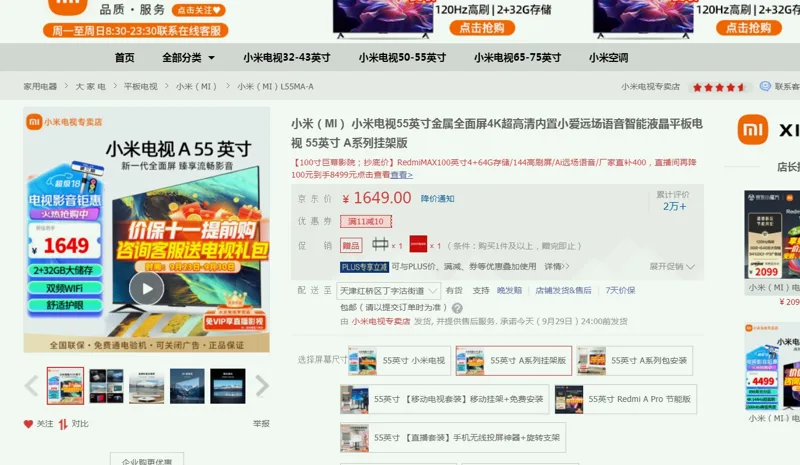Click 满11减10 coupon
This screenshot has height=465, width=800.
click(366, 221)
